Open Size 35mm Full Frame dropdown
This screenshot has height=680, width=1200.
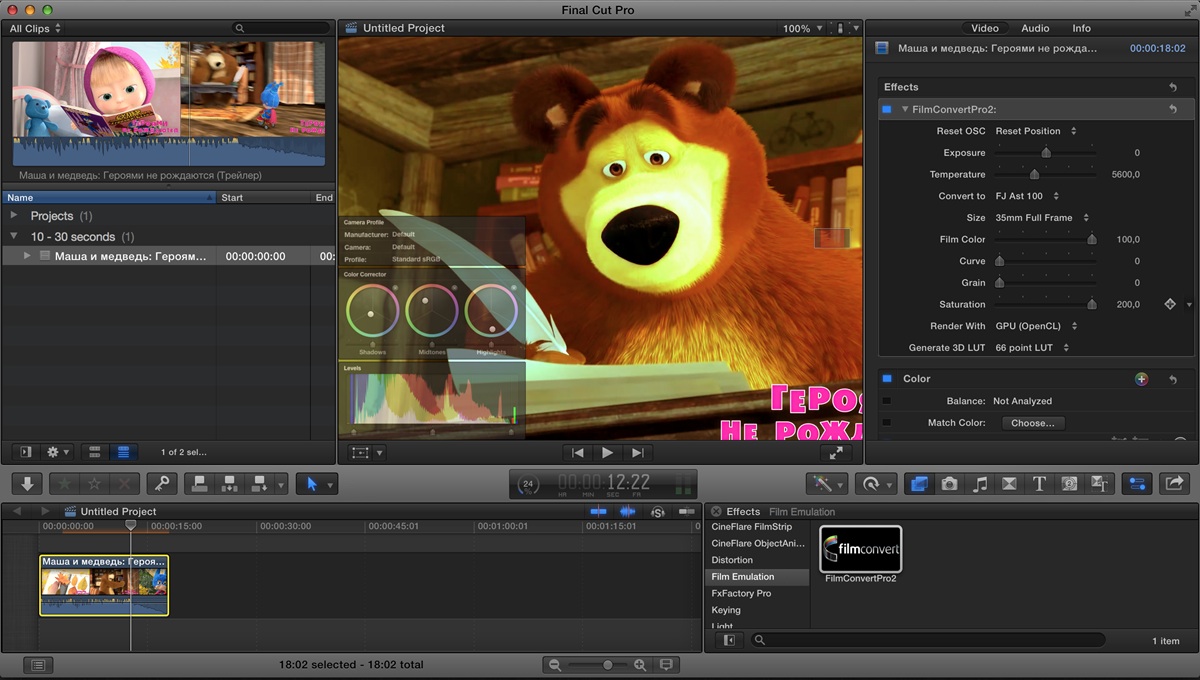pyautogui.click(x=1042, y=218)
